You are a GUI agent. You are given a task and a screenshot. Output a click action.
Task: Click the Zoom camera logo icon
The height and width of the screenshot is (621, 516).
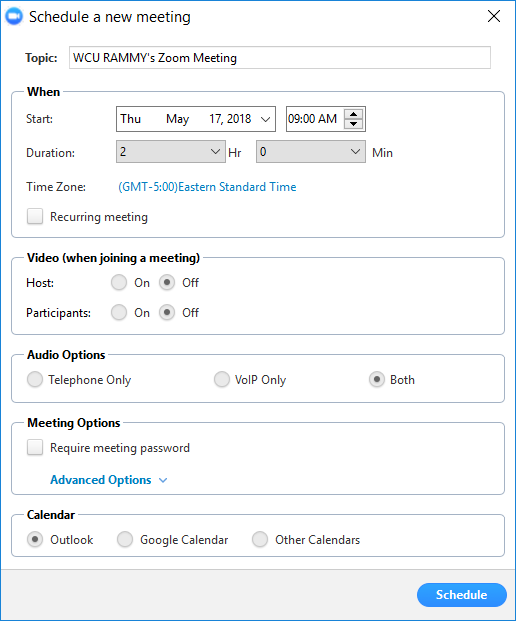pos(14,17)
